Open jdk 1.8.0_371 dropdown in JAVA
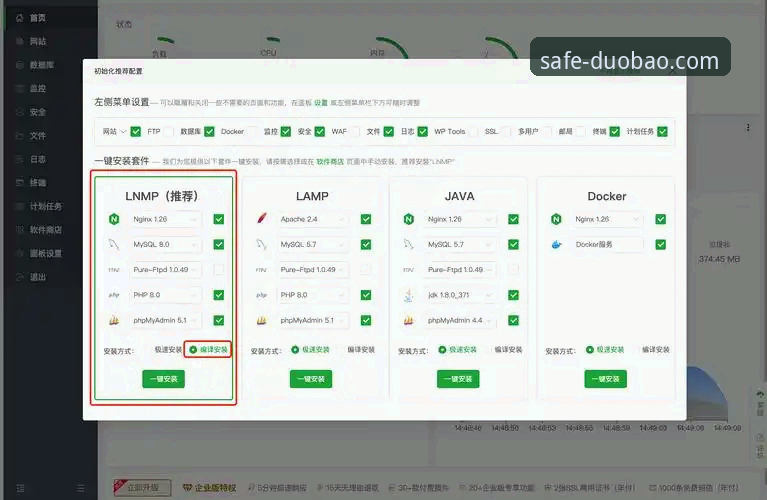The image size is (767, 500). click(x=459, y=295)
